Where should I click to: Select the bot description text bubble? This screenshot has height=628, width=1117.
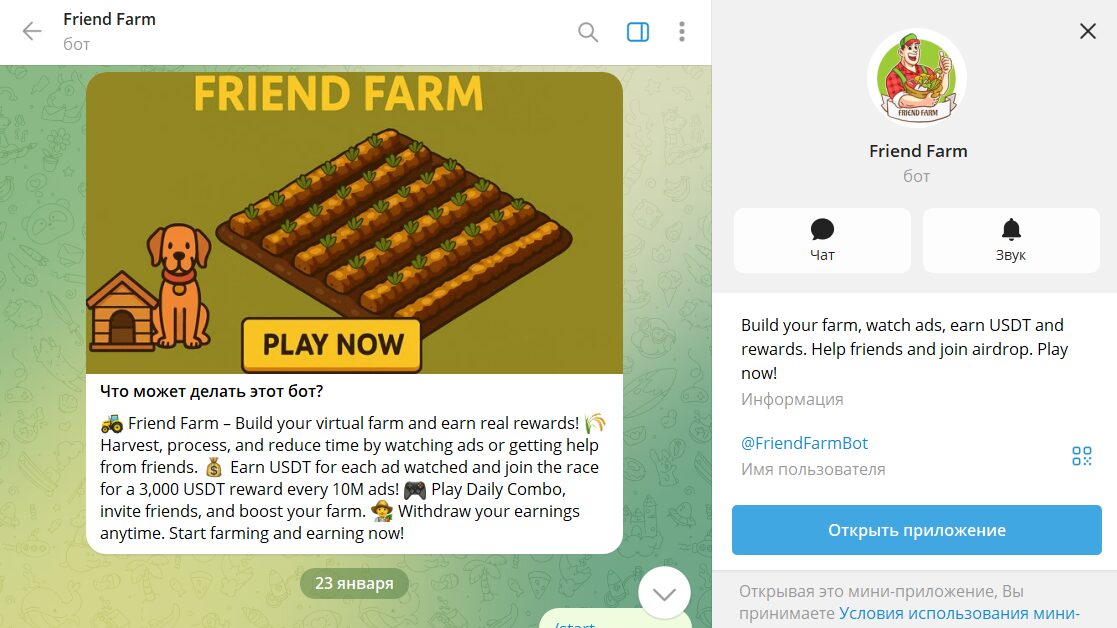coord(354,463)
